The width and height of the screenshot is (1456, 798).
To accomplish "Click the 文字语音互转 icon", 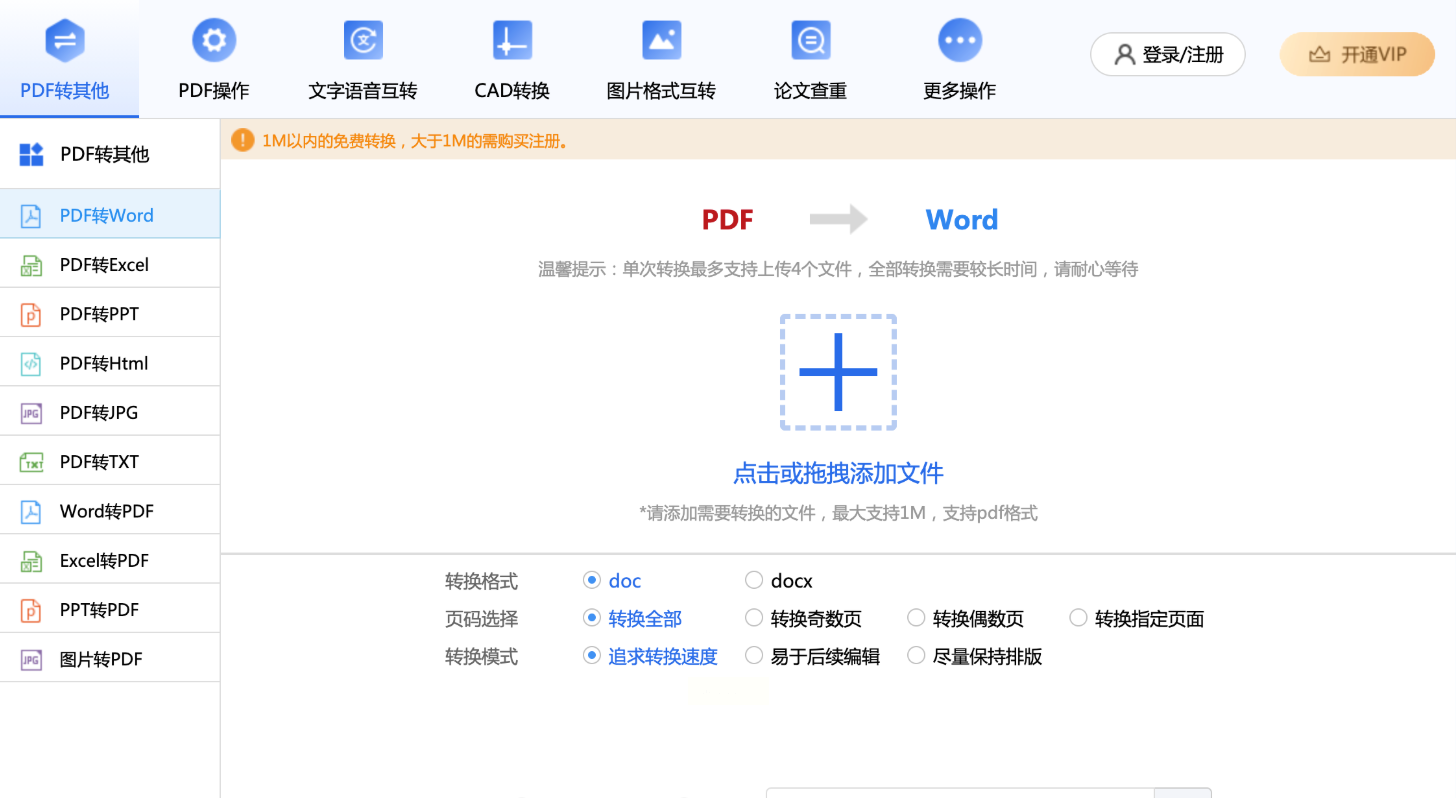I will [x=363, y=41].
